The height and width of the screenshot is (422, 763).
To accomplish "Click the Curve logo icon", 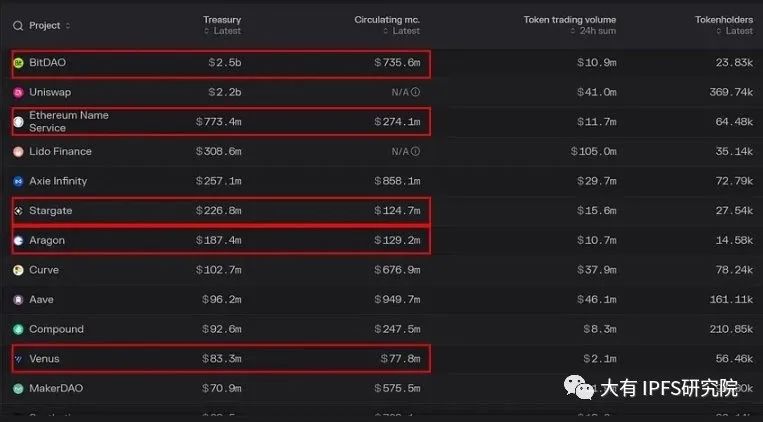I will click(x=18, y=270).
